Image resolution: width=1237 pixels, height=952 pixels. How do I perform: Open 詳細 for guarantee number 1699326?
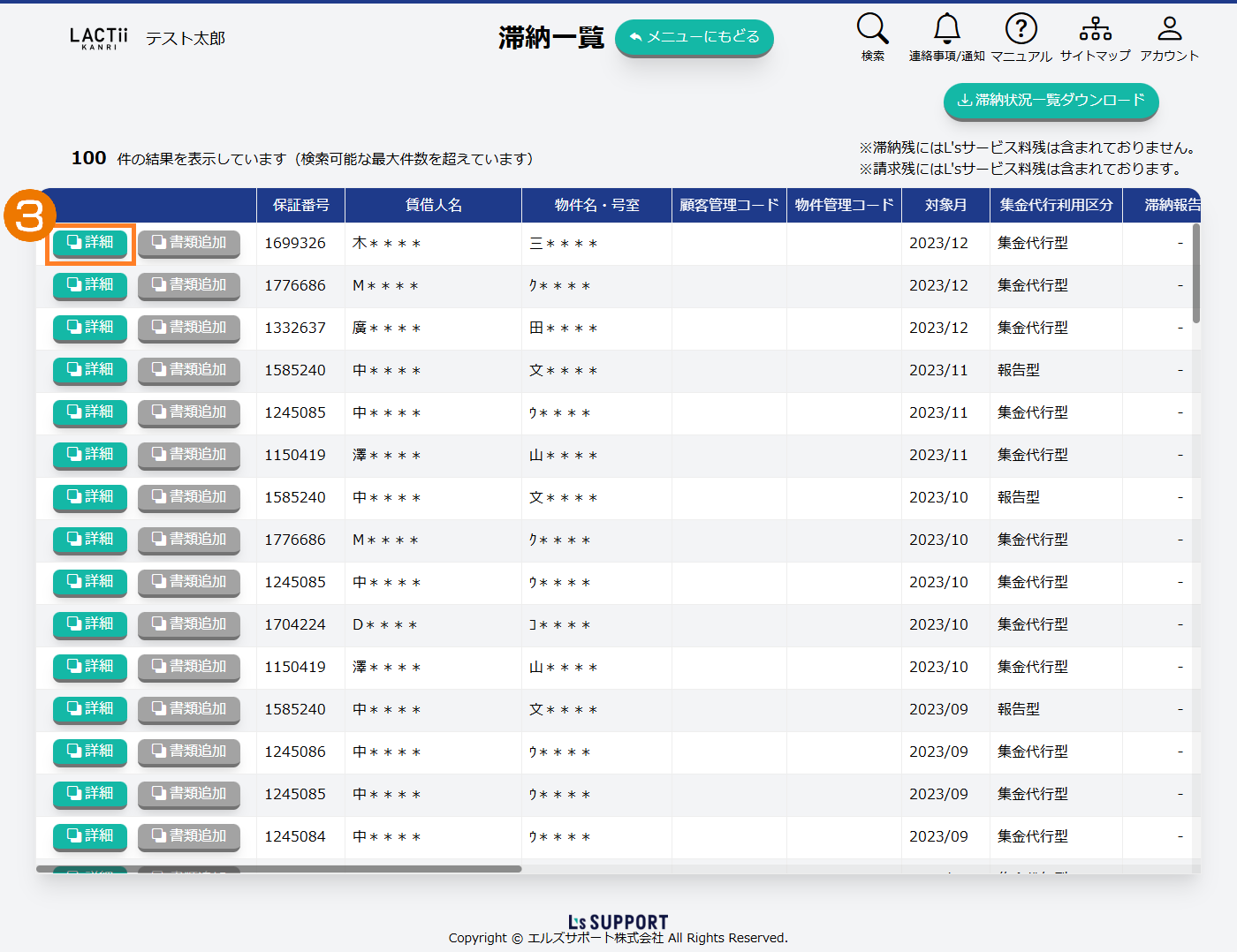[90, 243]
